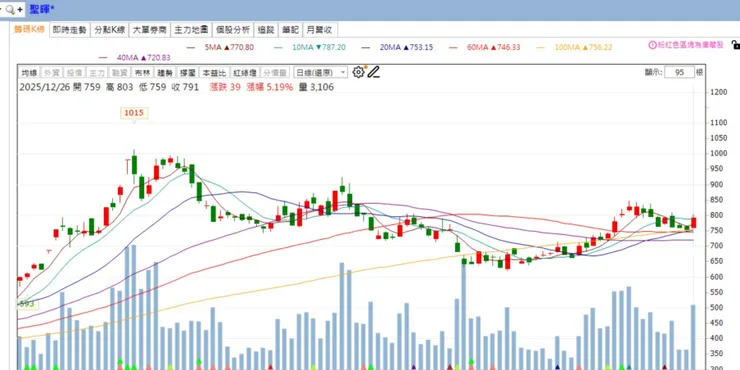Click the 593 low price label

[x=26, y=304]
